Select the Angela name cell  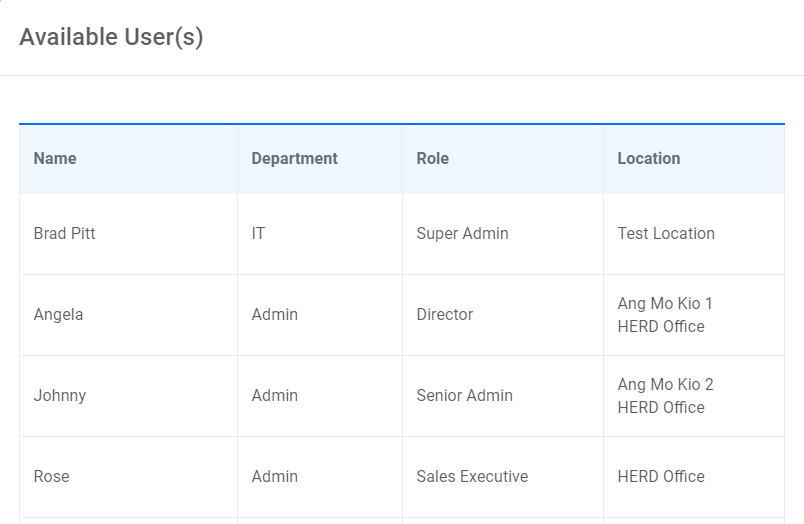tap(58, 314)
